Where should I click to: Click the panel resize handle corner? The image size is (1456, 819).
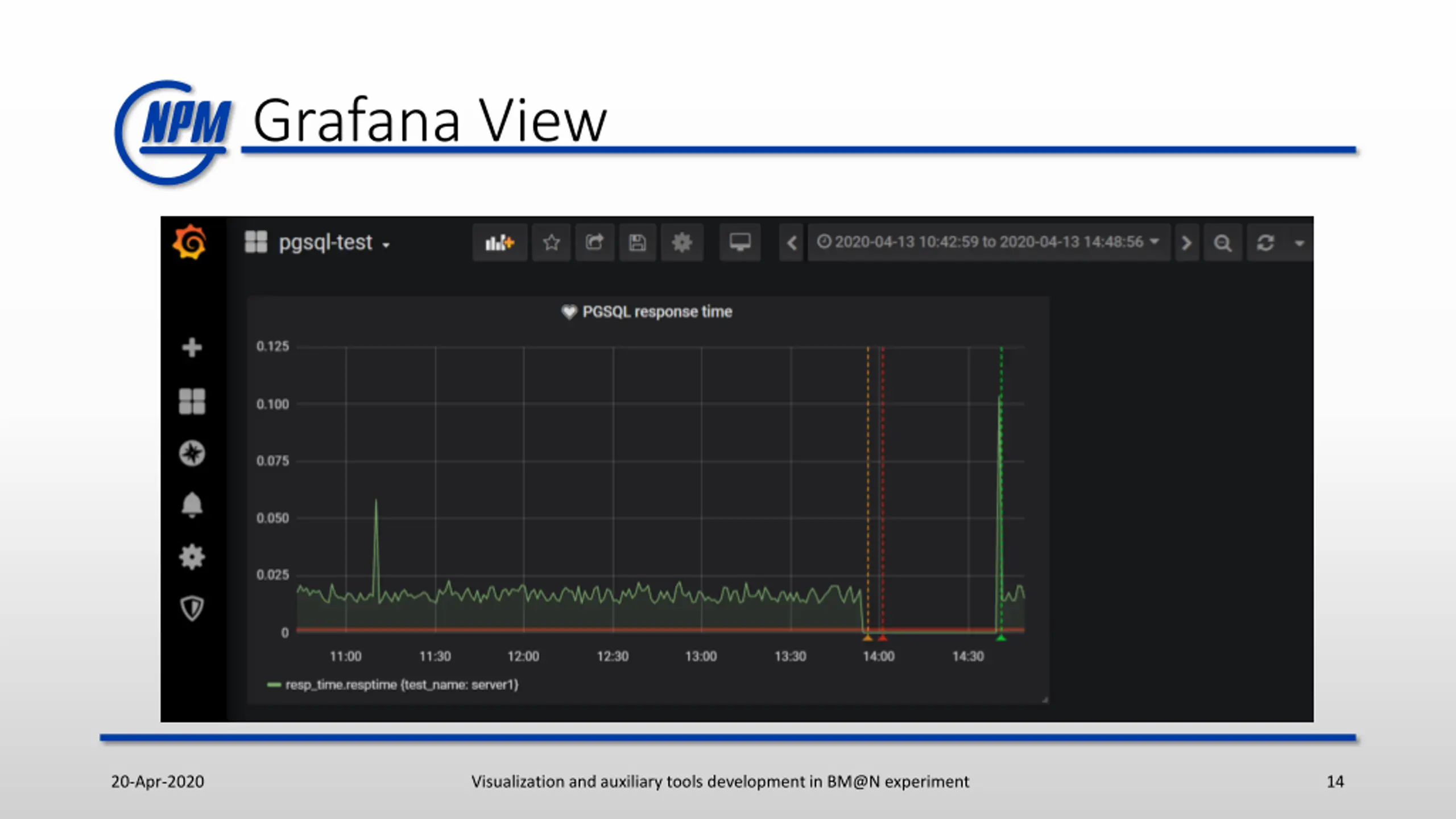coord(1045,700)
